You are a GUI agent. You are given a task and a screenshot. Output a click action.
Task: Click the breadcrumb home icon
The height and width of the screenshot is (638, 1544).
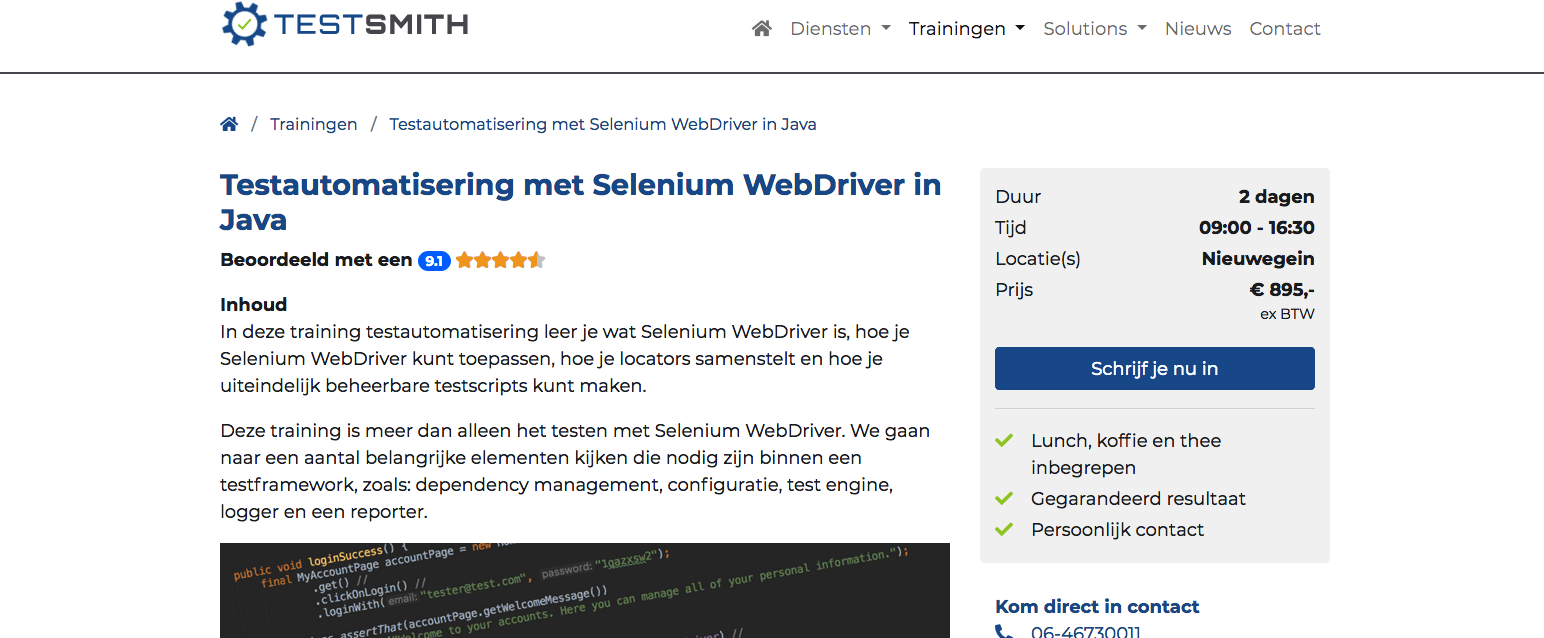click(229, 124)
